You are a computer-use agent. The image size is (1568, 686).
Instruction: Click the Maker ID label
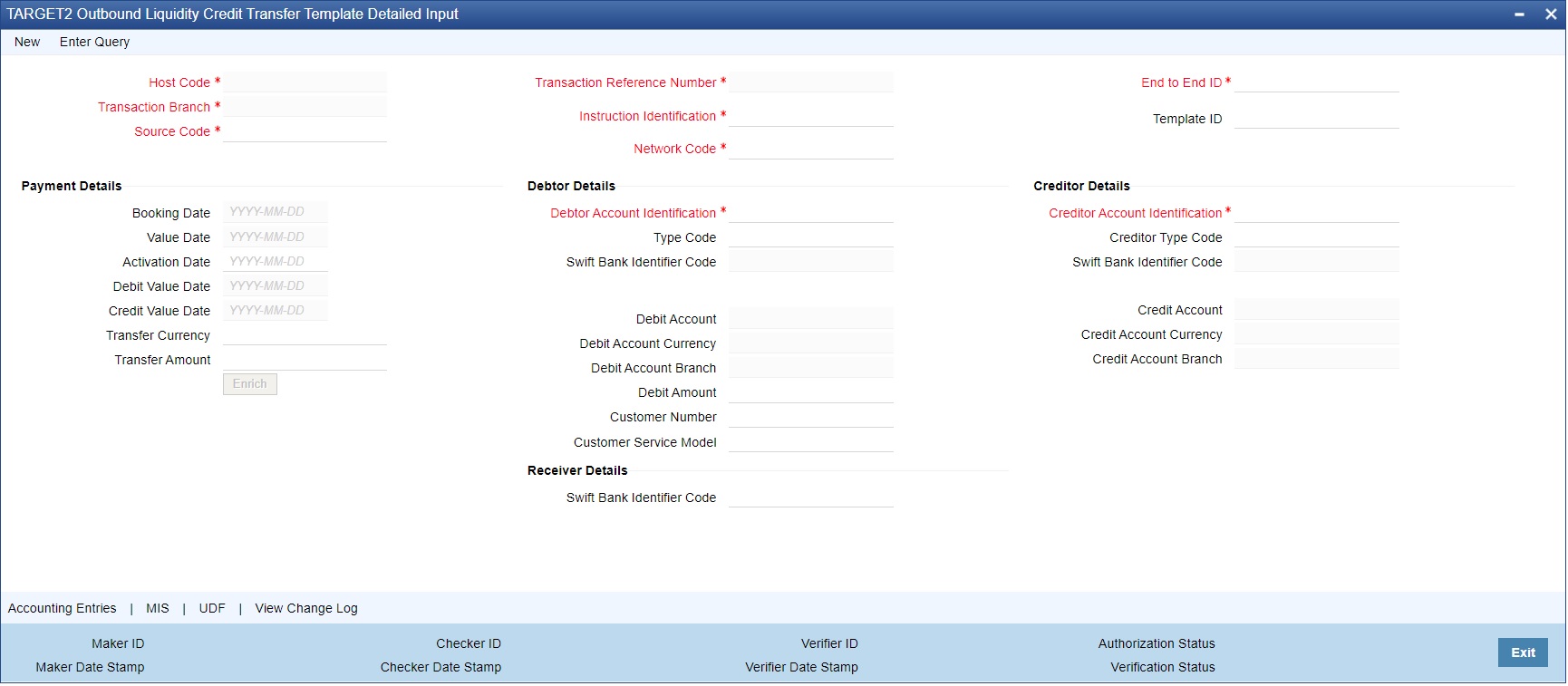tap(118, 643)
